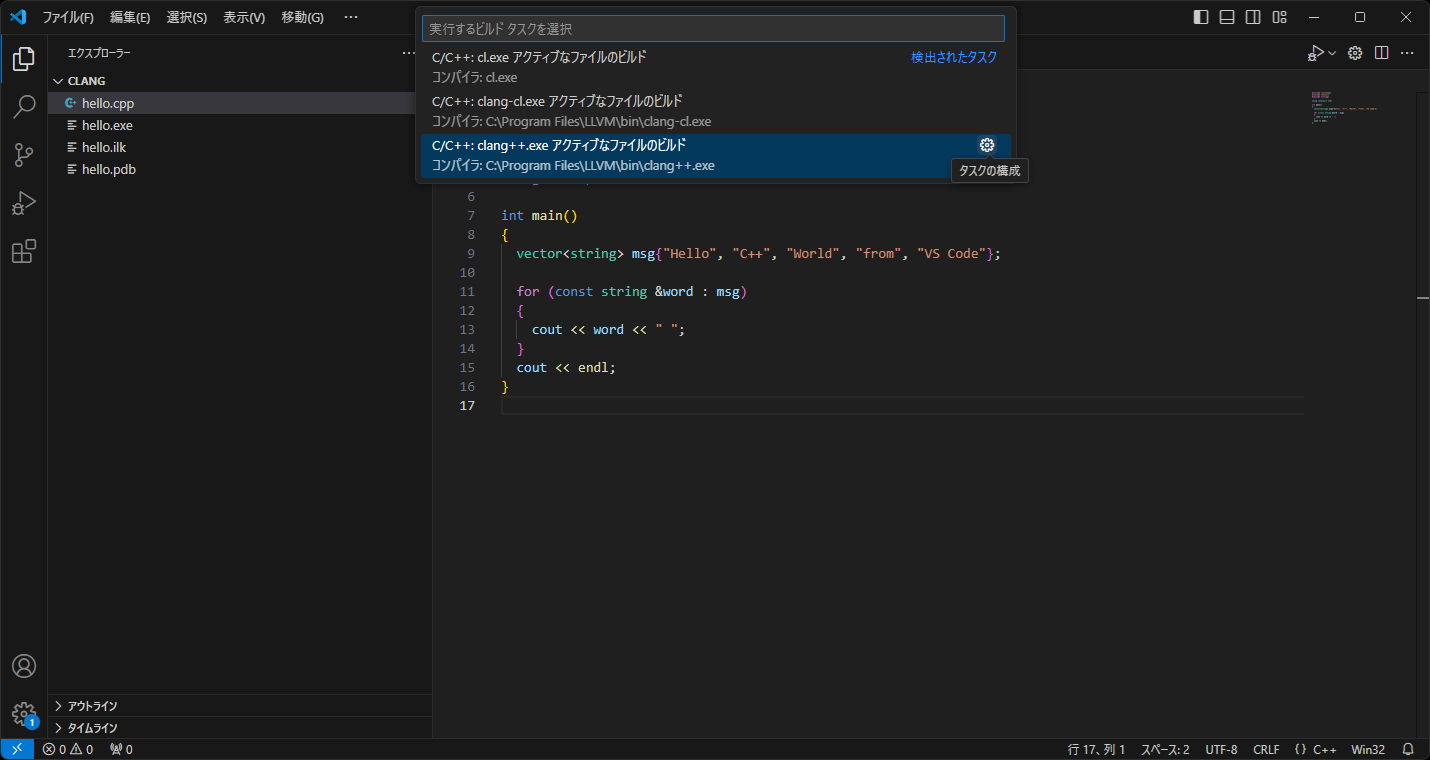The width and height of the screenshot is (1430, 760).
Task: Click the notifications bell icon
Action: (1409, 748)
